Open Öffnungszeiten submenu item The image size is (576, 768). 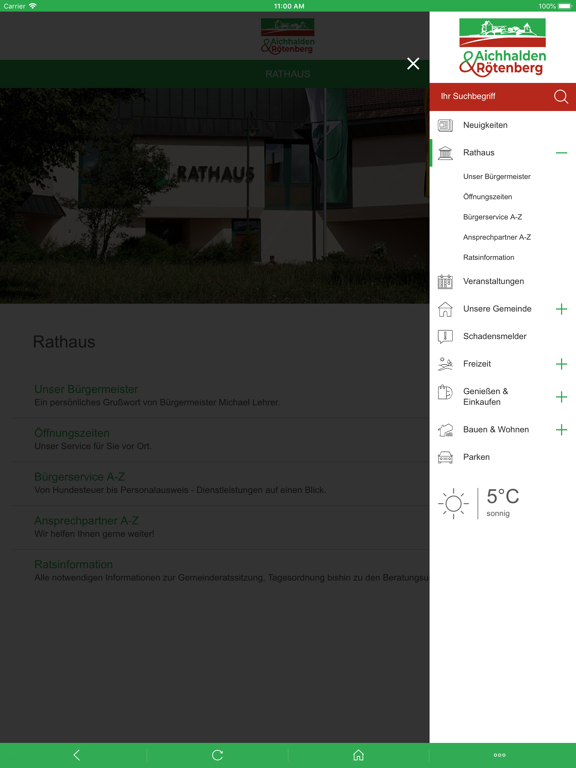pos(487,196)
